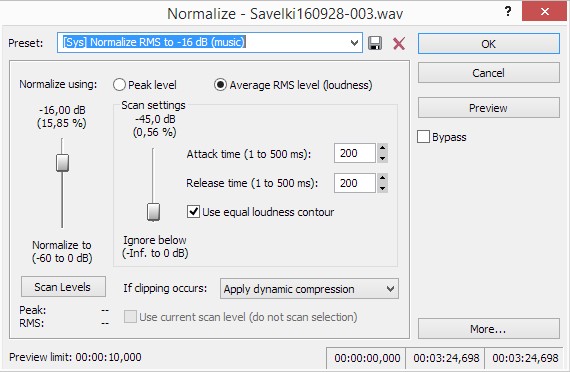Click inside the Attack time field
The image size is (570, 372).
click(354, 153)
